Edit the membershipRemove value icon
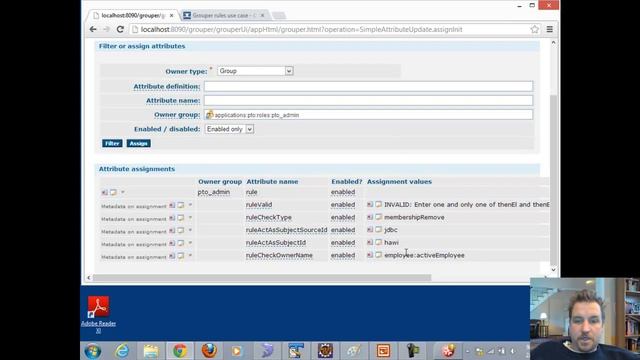This screenshot has height=360, width=640. [378, 217]
